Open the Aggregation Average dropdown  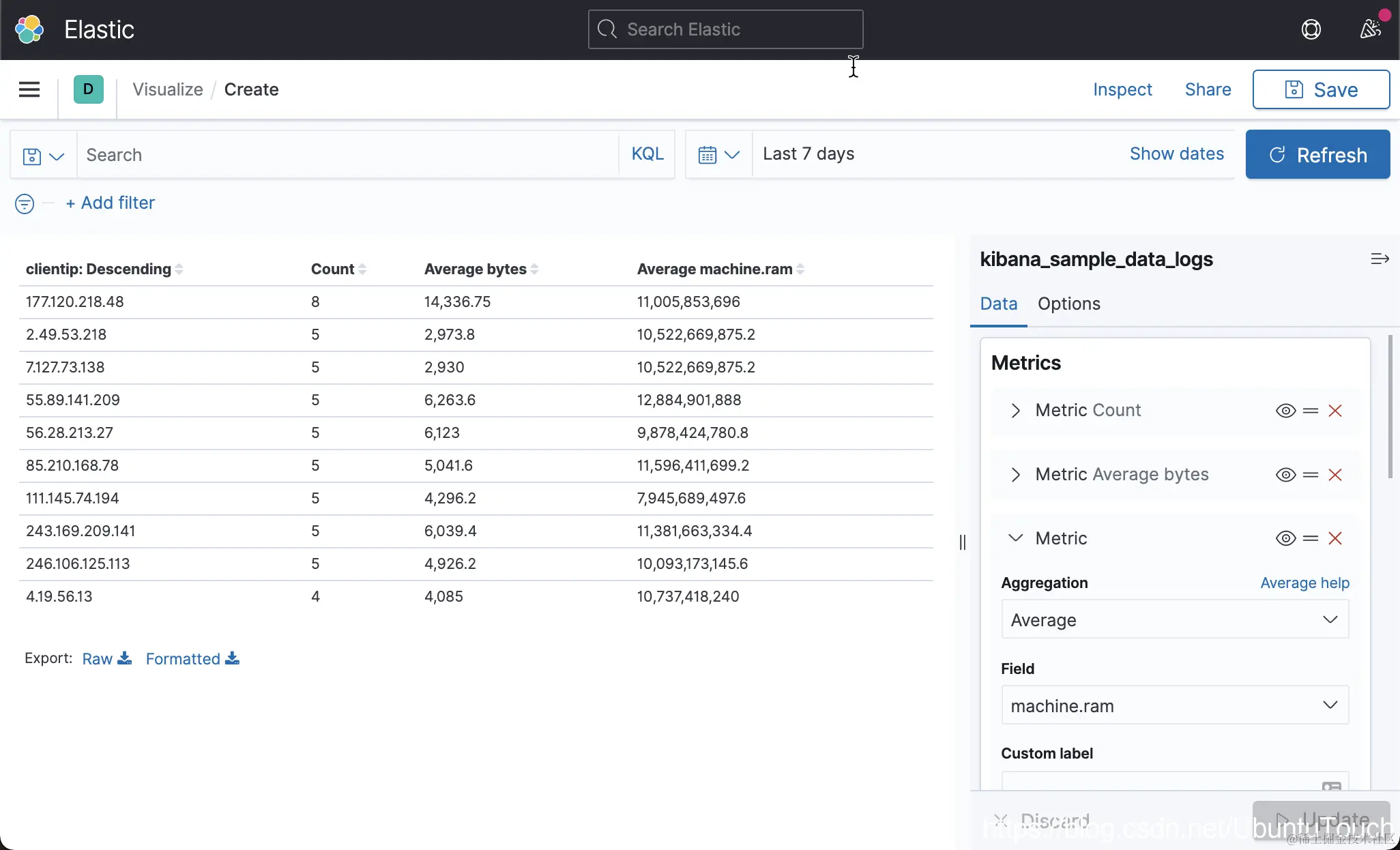1174,619
